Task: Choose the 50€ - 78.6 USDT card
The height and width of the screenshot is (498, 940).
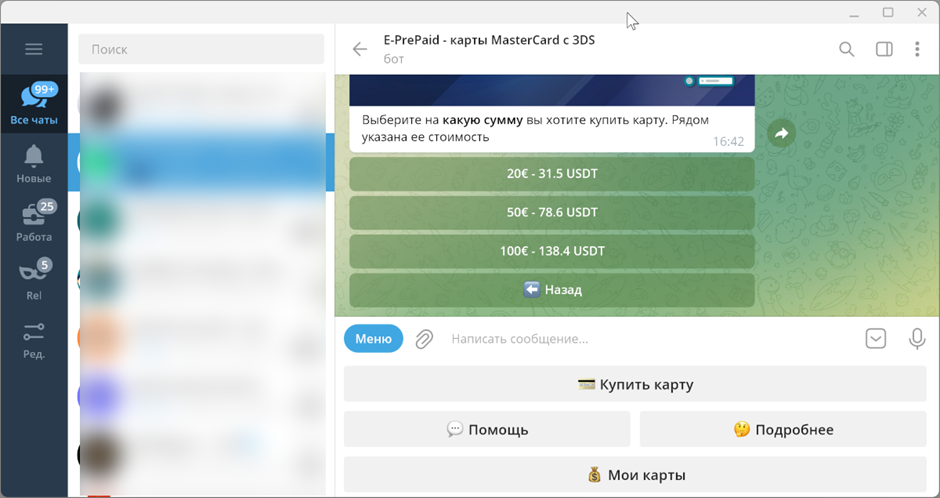Action: click(x=552, y=212)
